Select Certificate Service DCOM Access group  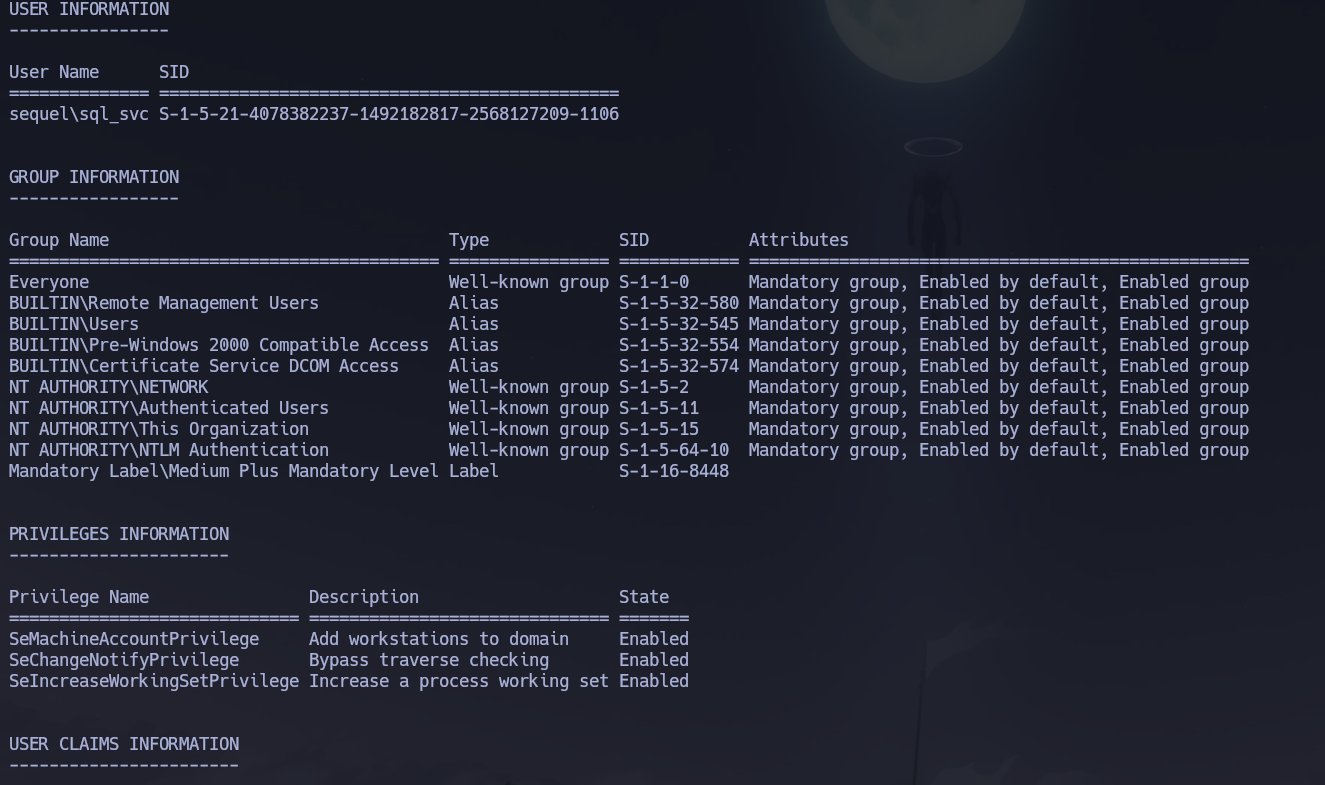pos(204,366)
